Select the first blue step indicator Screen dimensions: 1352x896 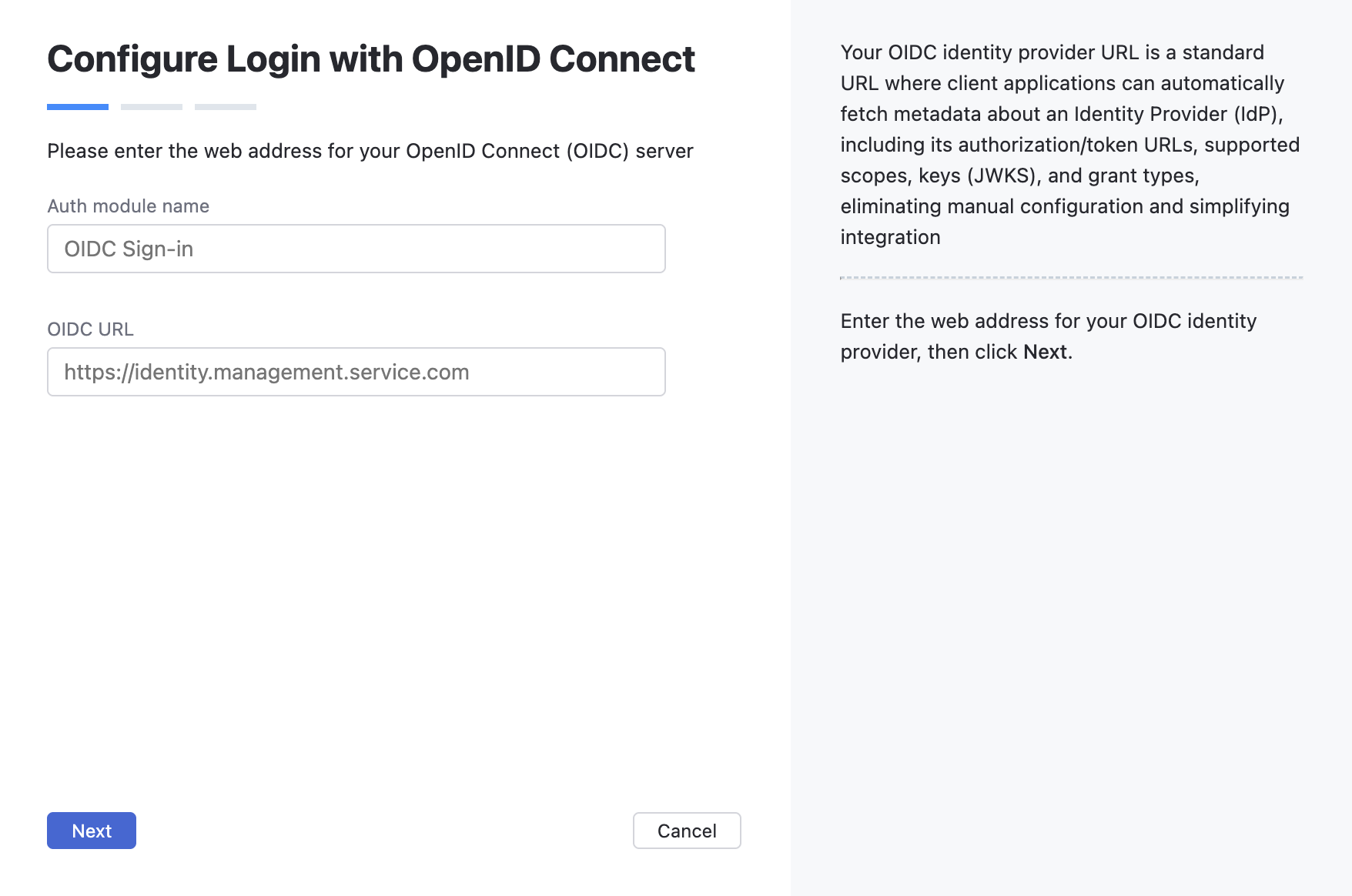pyautogui.click(x=77, y=106)
